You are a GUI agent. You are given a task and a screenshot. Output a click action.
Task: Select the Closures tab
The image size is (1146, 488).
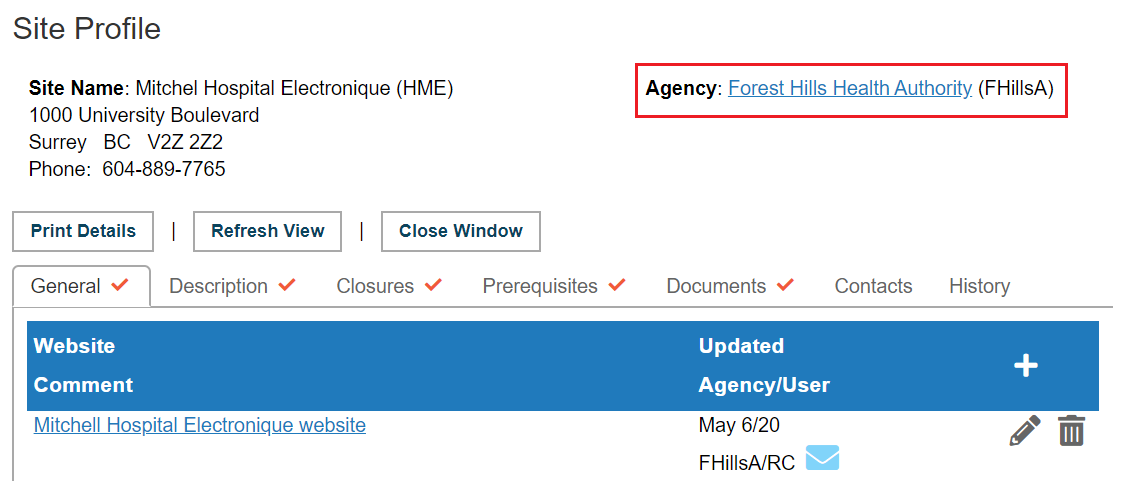pyautogui.click(x=389, y=286)
